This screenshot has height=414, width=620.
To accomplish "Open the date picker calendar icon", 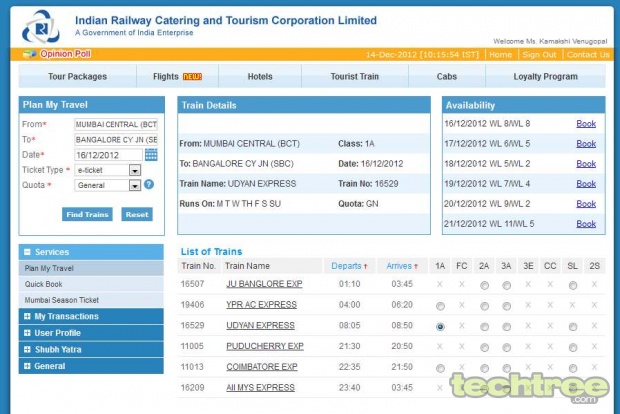I will tap(151, 155).
